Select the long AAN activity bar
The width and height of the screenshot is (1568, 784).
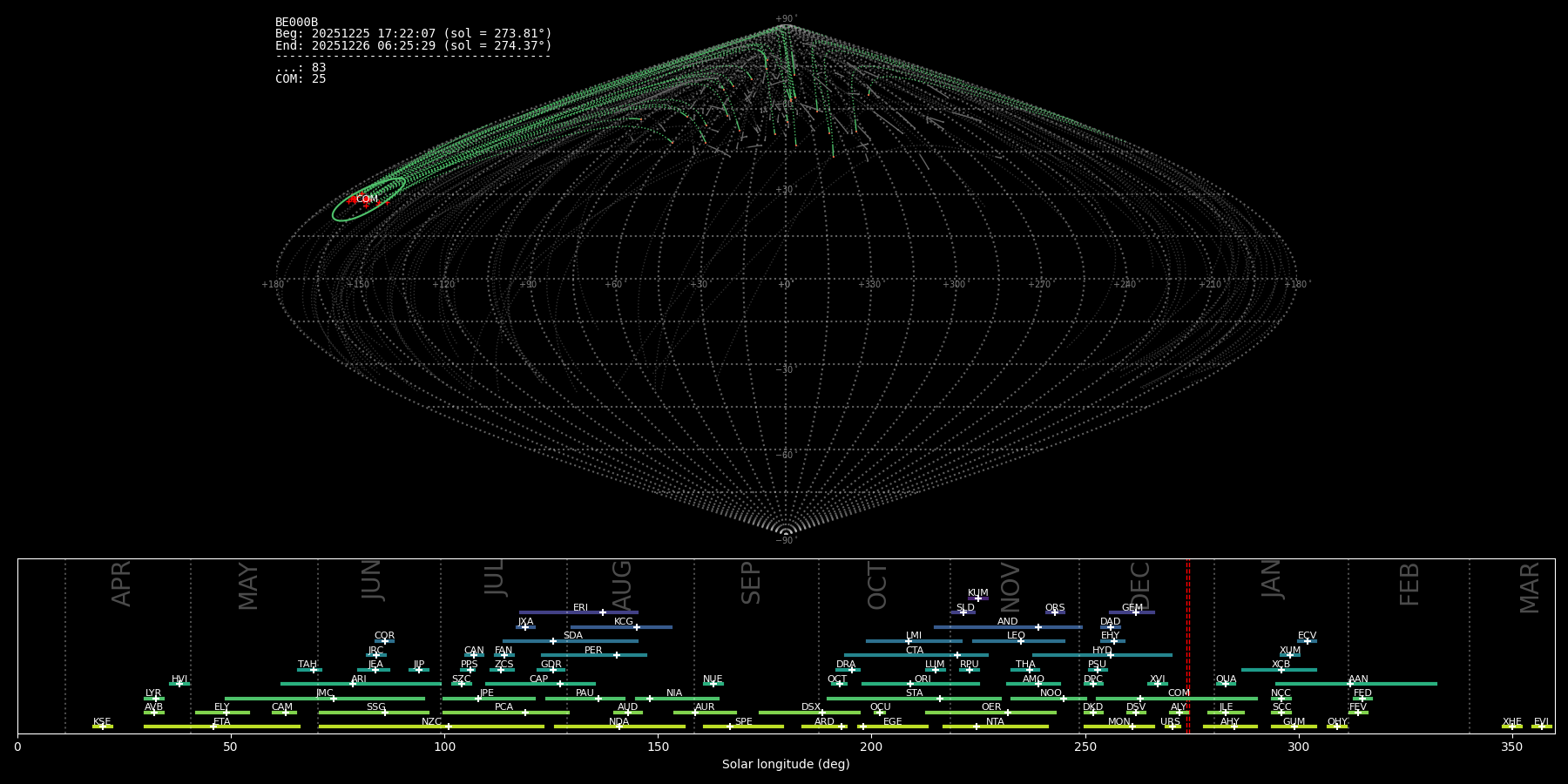pos(1355,684)
